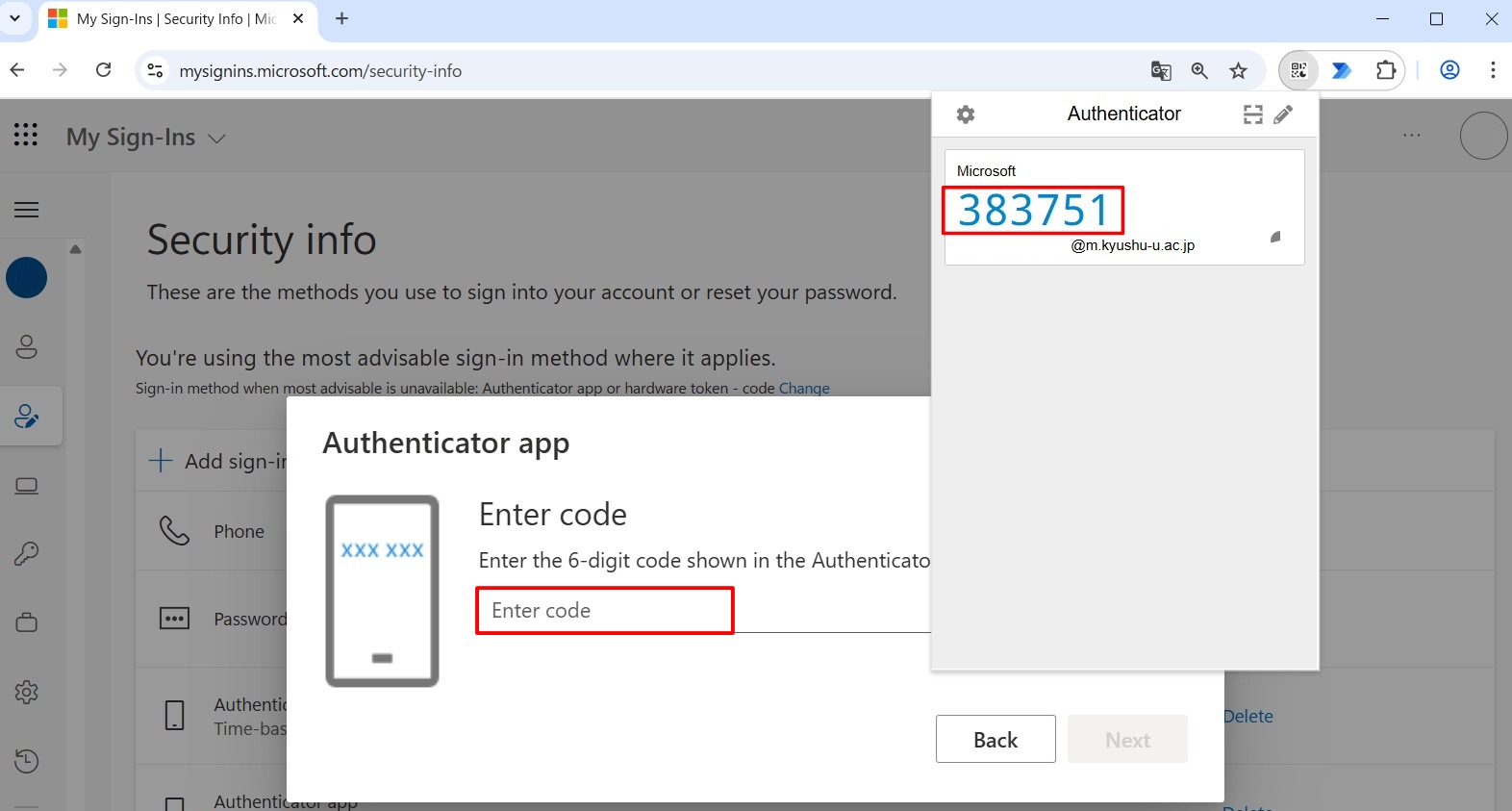Open the Chrome extensions puzzle icon
1512x811 pixels.
(x=1385, y=70)
